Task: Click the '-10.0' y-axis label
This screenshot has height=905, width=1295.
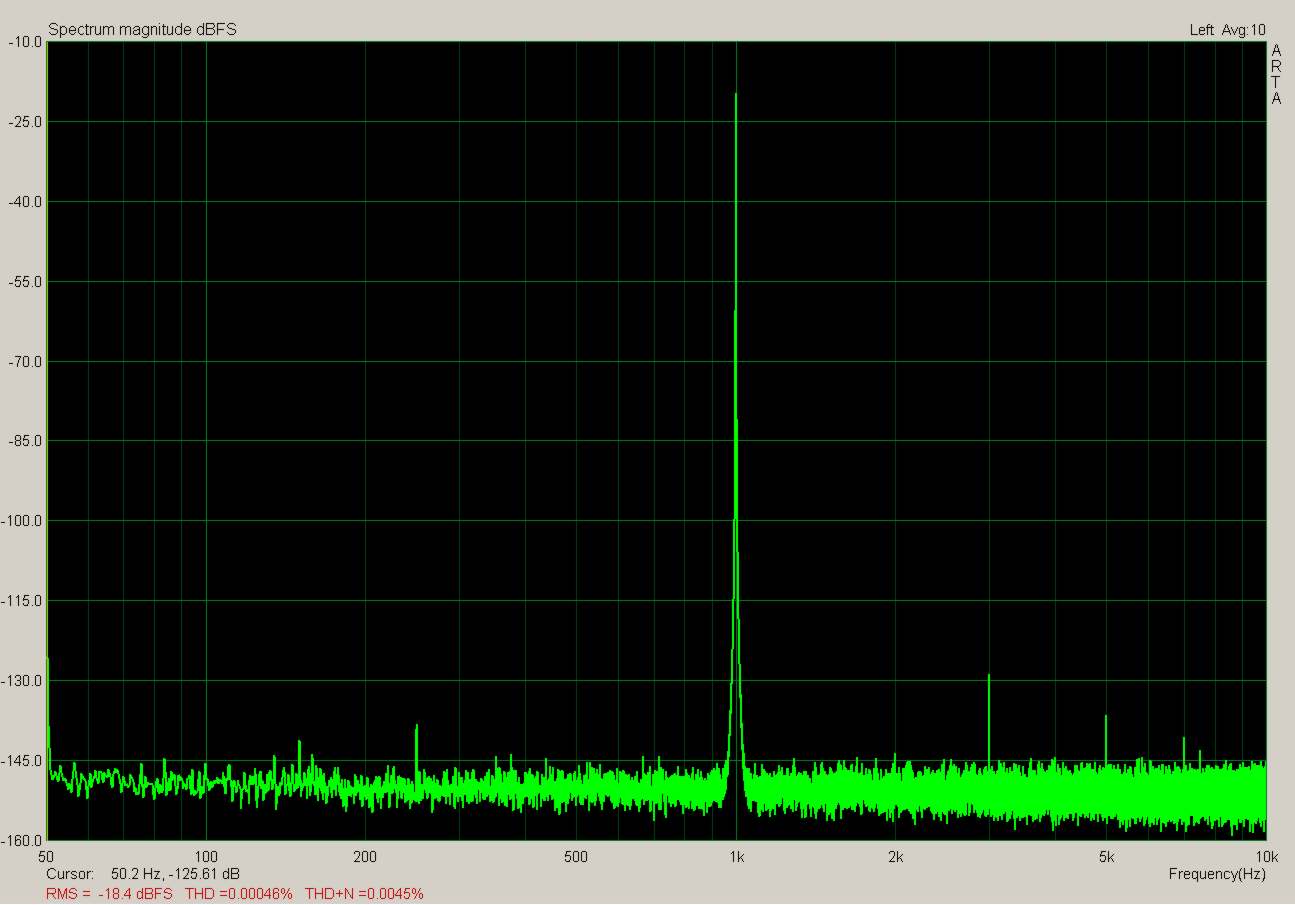Action: pyautogui.click(x=24, y=42)
